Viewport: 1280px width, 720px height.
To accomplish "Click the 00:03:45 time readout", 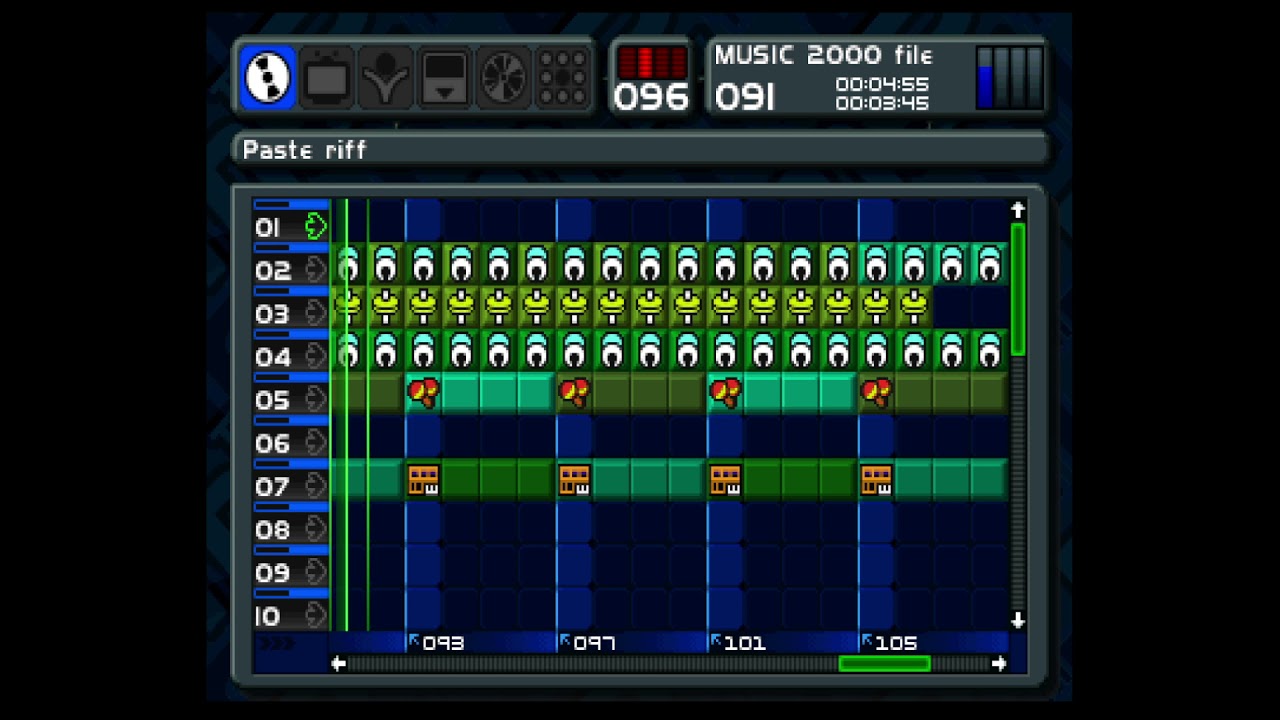I will 882,103.
